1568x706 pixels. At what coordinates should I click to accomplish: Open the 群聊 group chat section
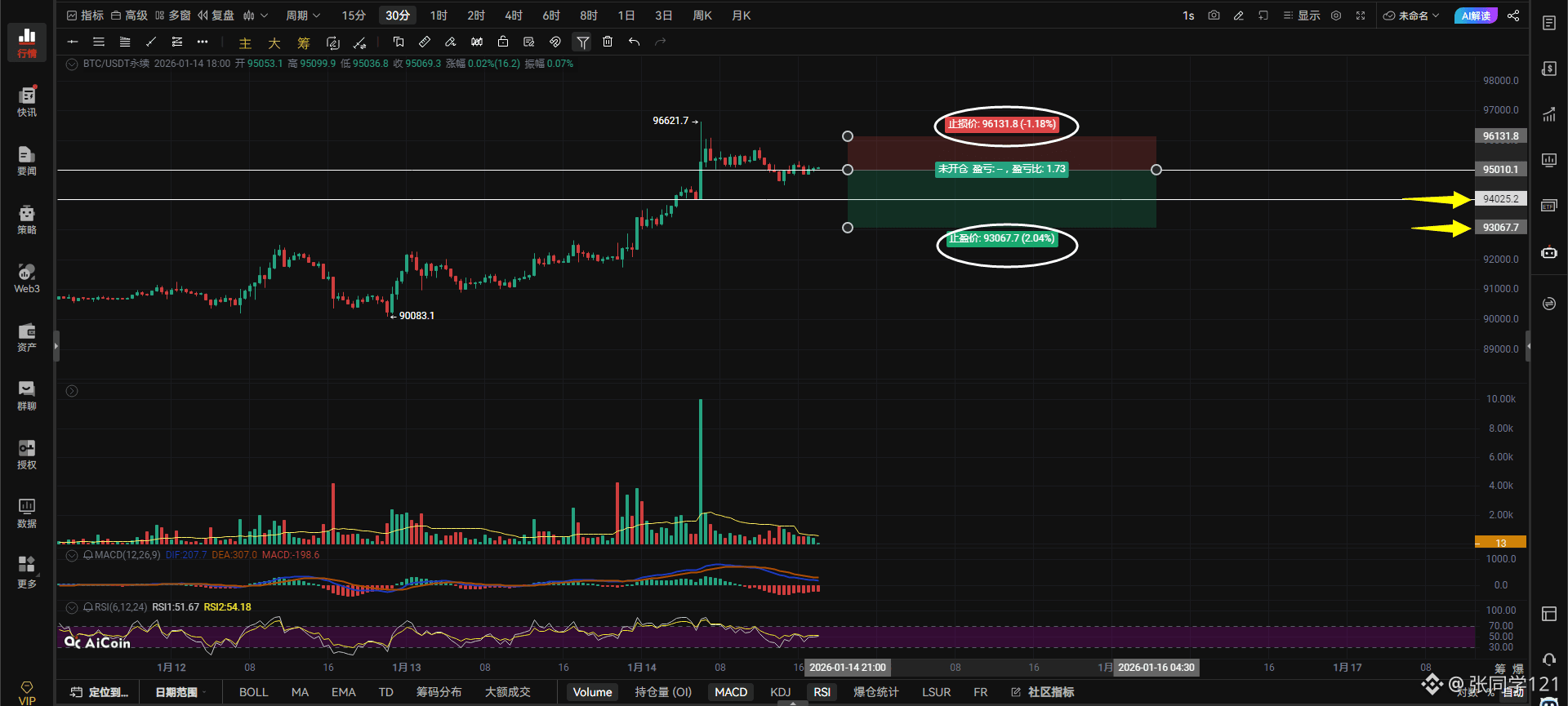pyautogui.click(x=27, y=395)
